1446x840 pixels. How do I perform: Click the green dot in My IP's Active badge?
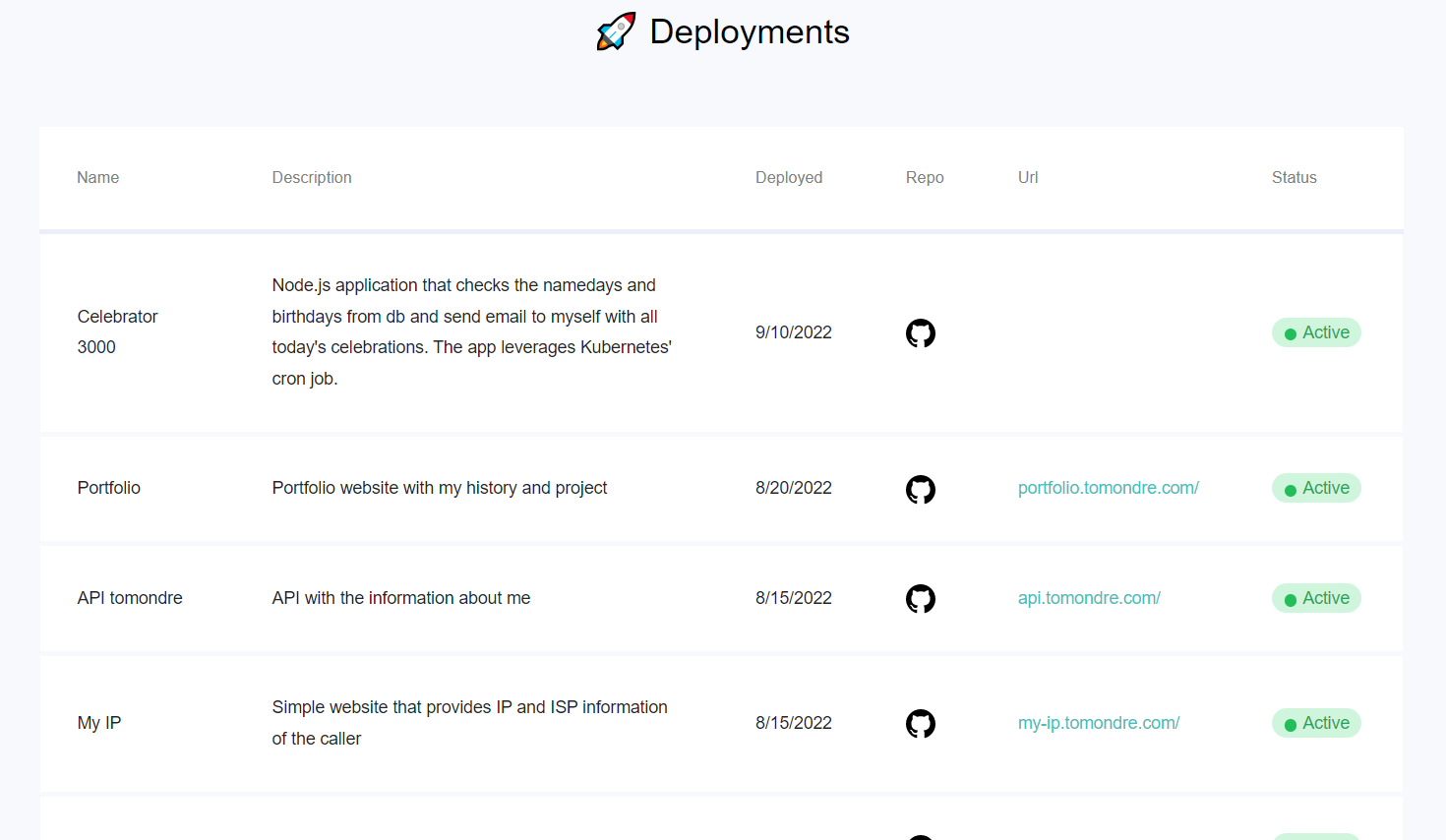click(x=1290, y=723)
